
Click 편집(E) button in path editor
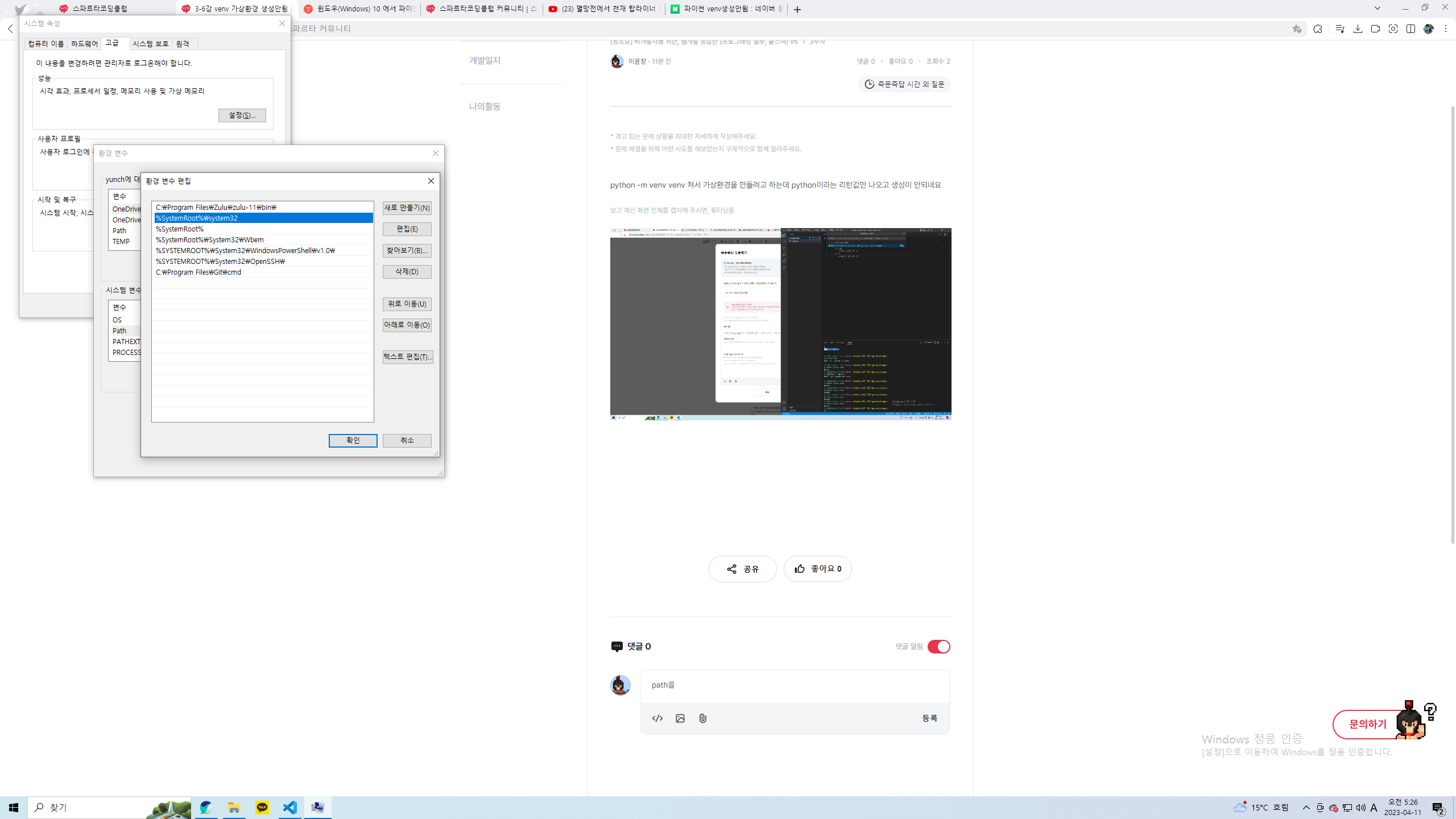[x=407, y=229]
